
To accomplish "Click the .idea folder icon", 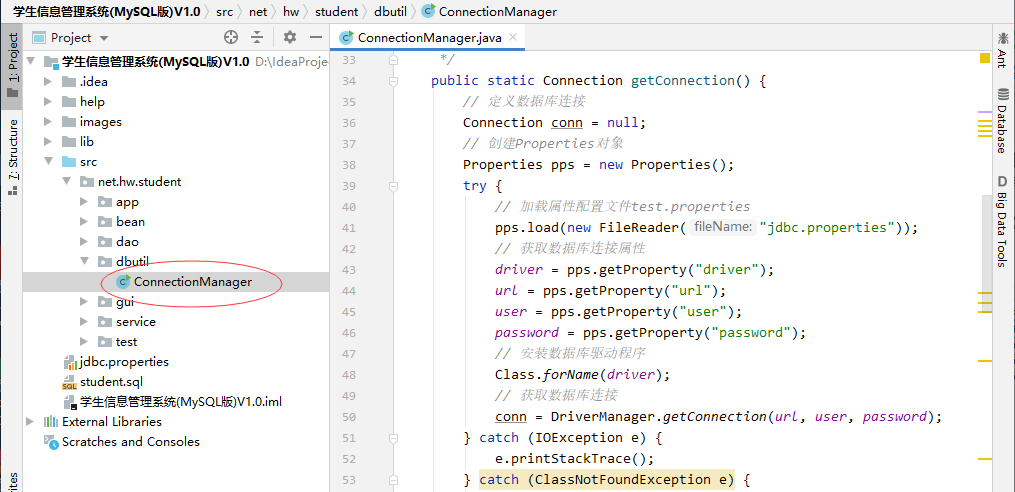I will tap(69, 82).
